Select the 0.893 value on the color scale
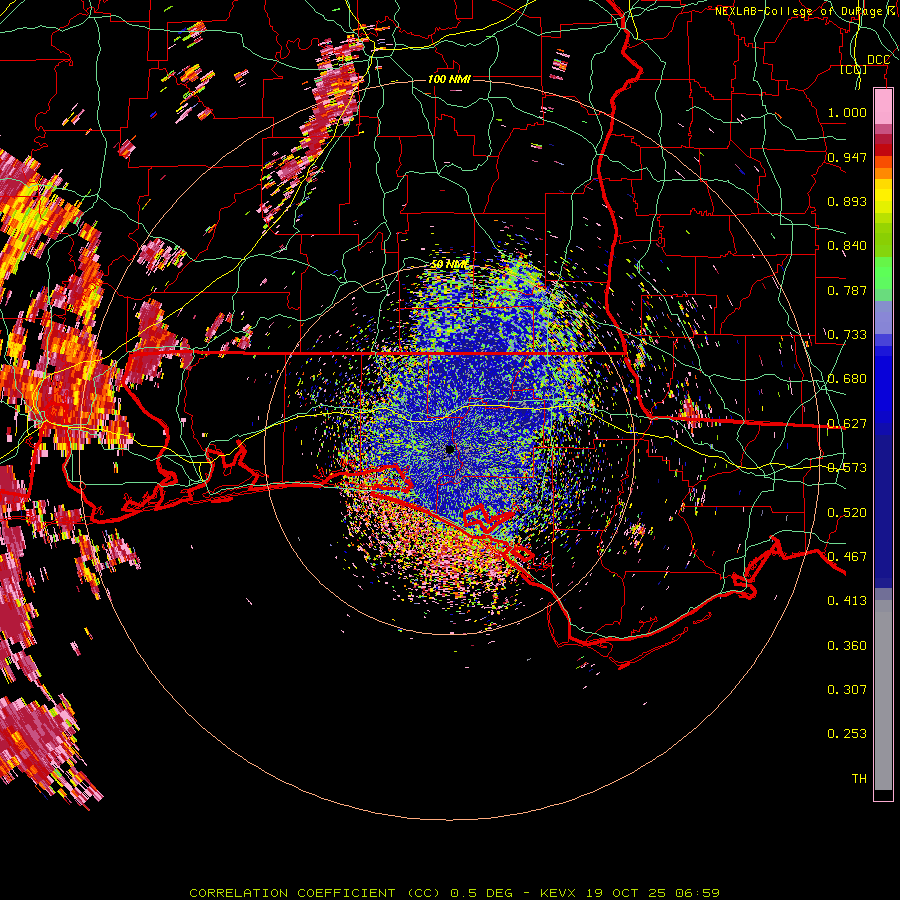Screen dimensions: 900x900 (847, 201)
